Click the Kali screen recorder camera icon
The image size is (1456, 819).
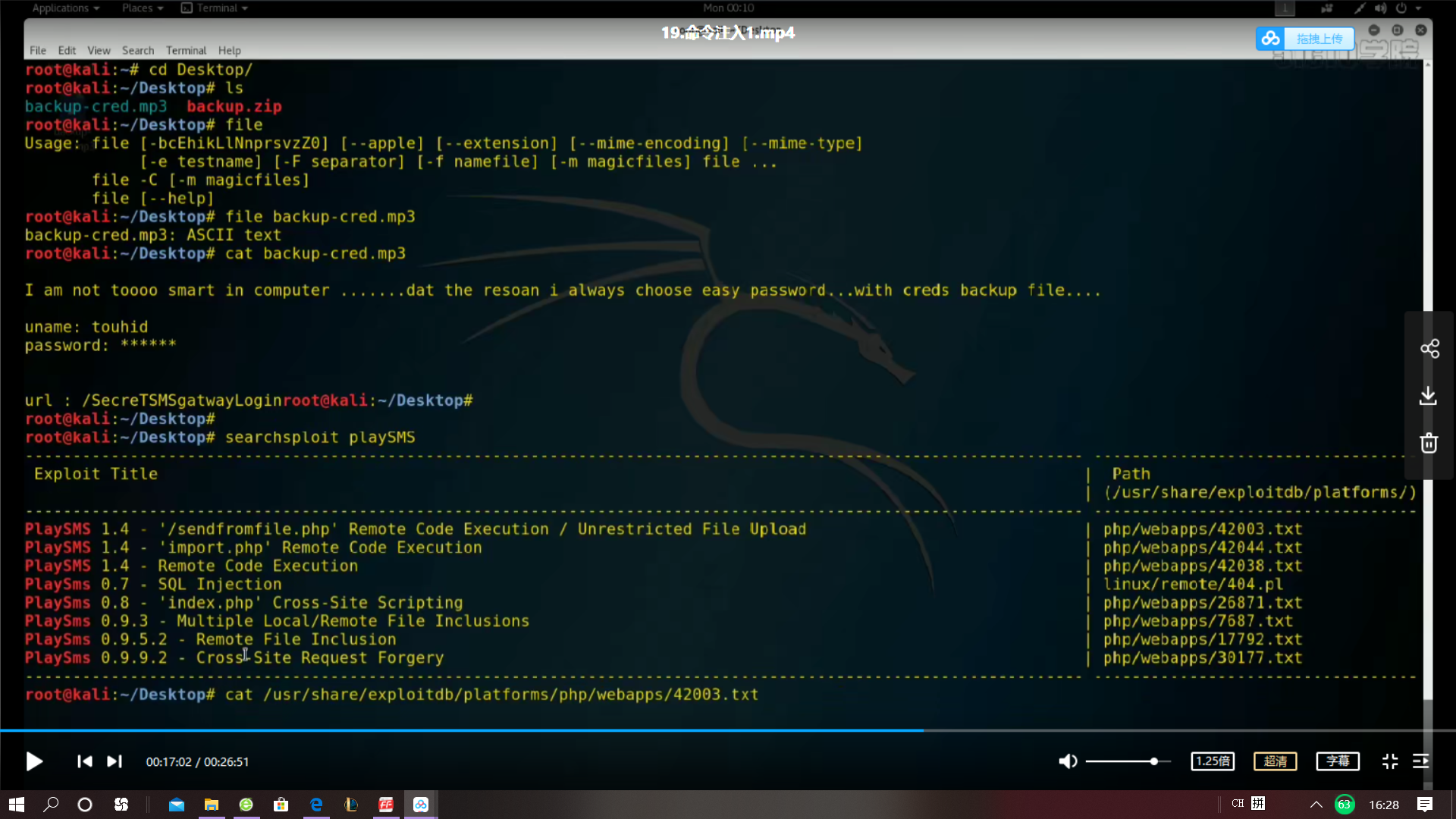[1326, 8]
